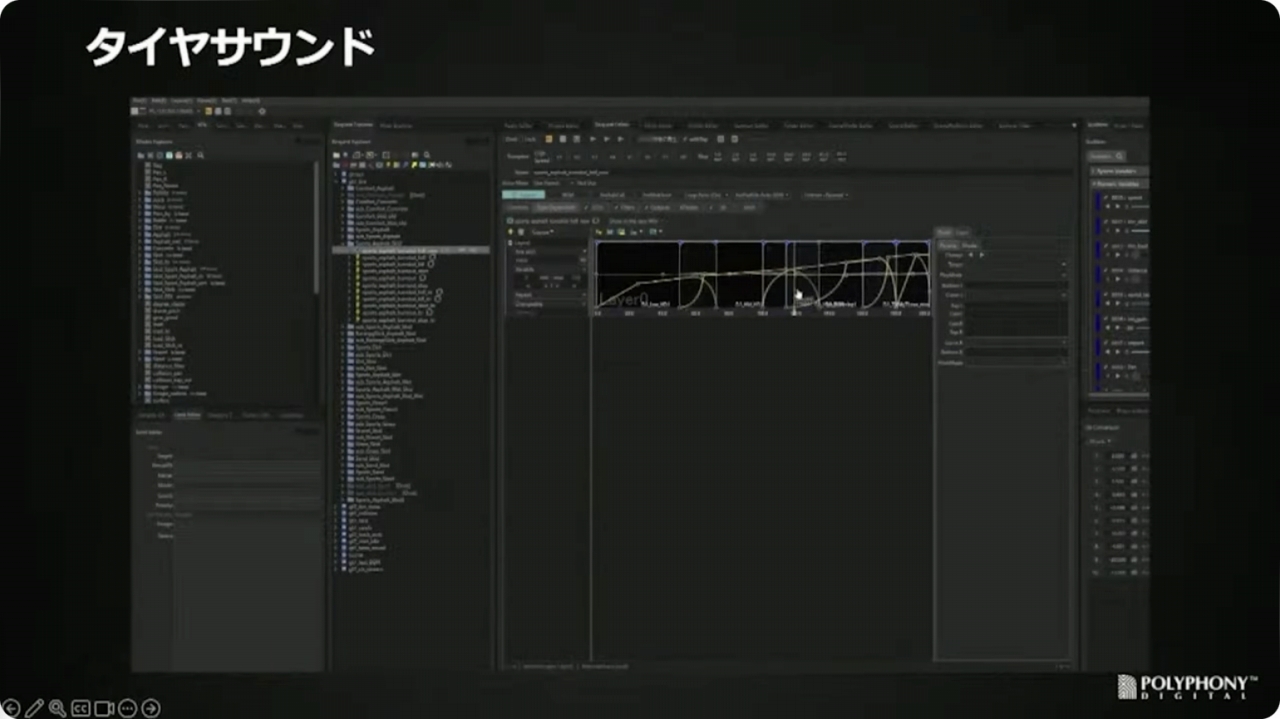
Task: Toggle closed captions CC icon
Action: 81,708
